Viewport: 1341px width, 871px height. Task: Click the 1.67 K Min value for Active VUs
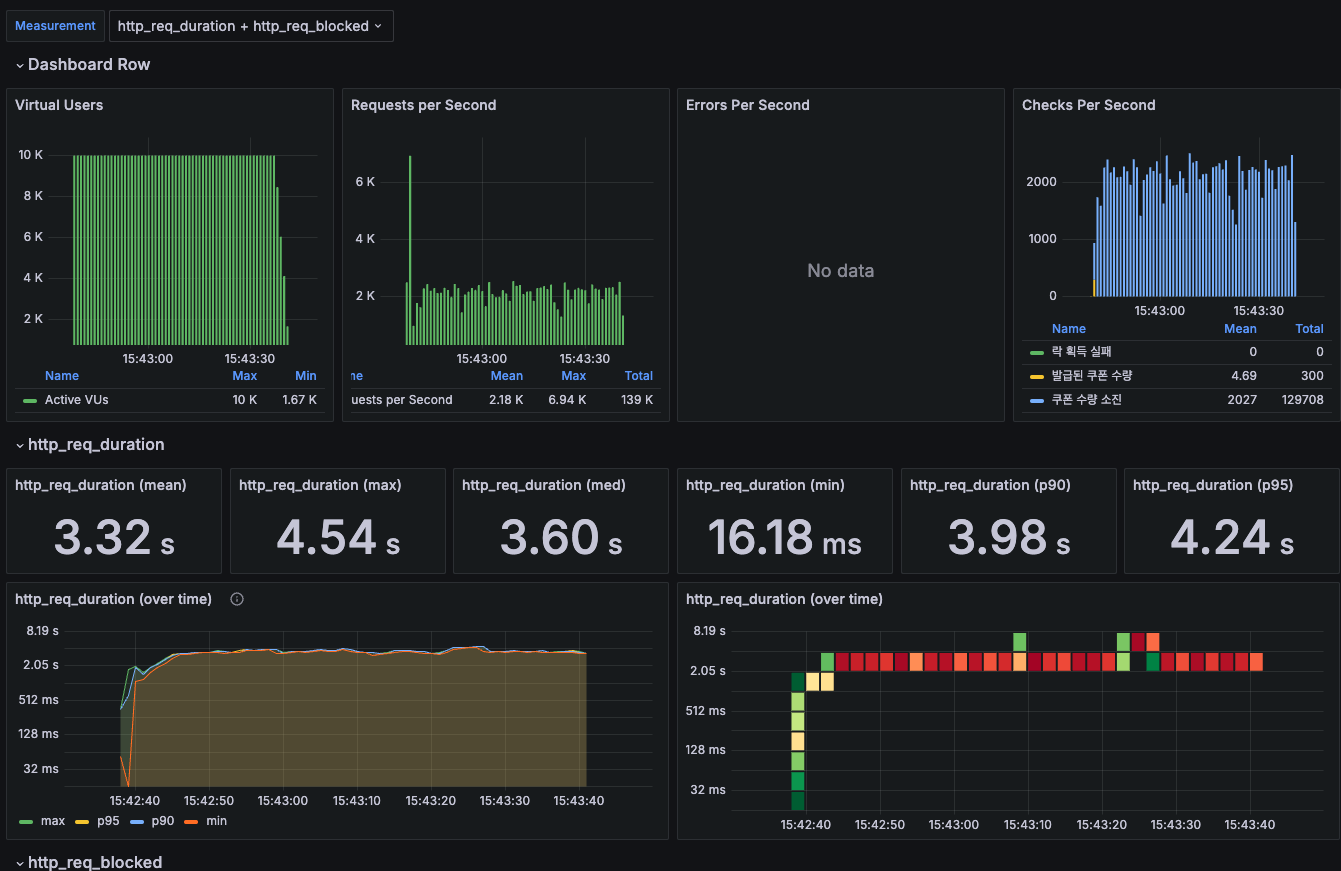(x=299, y=400)
